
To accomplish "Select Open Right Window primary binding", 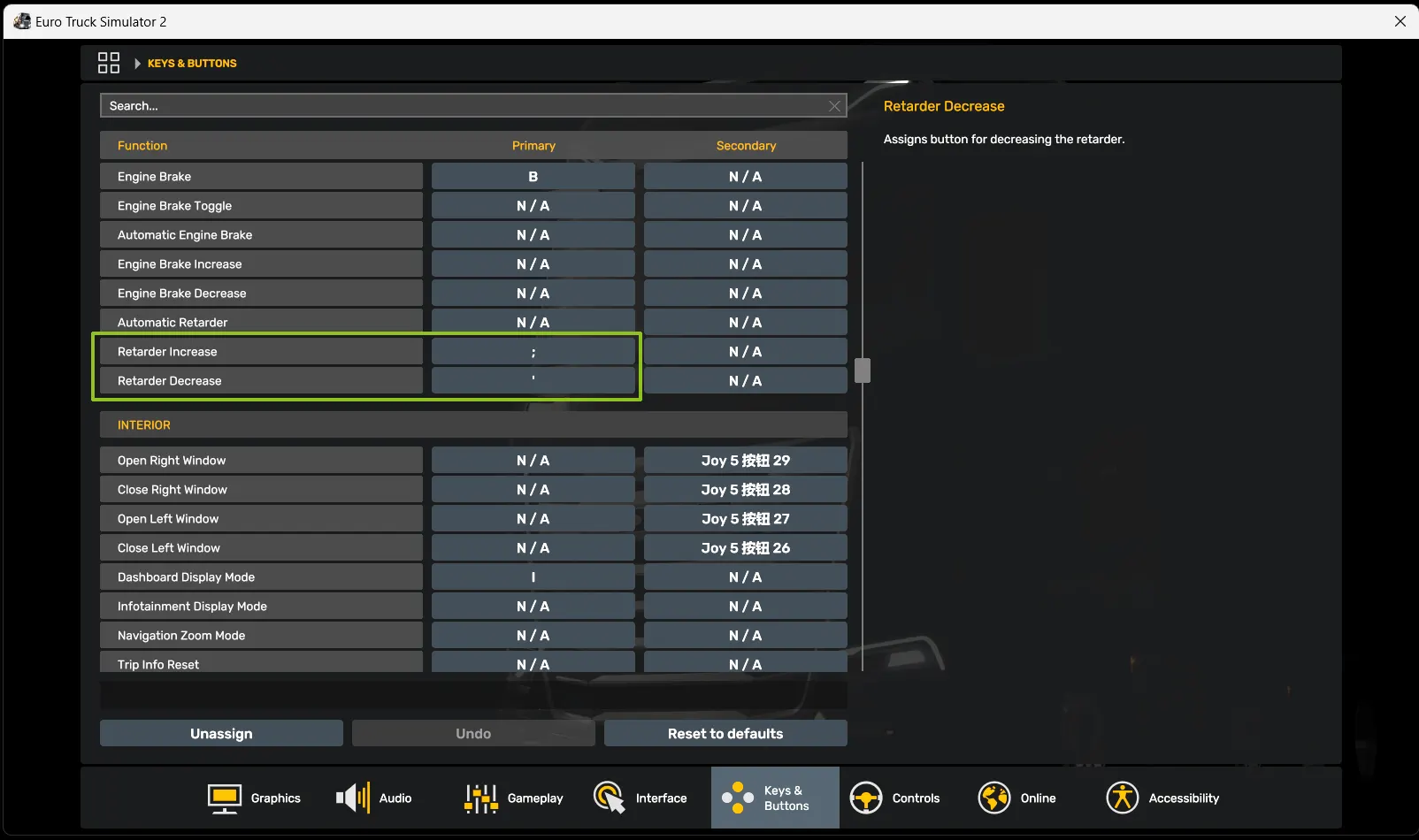I will (533, 460).
